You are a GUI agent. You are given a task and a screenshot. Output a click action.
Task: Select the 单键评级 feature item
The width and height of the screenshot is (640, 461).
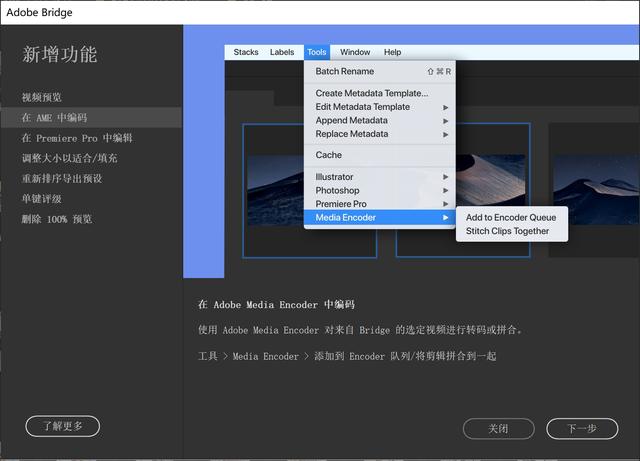(x=42, y=199)
